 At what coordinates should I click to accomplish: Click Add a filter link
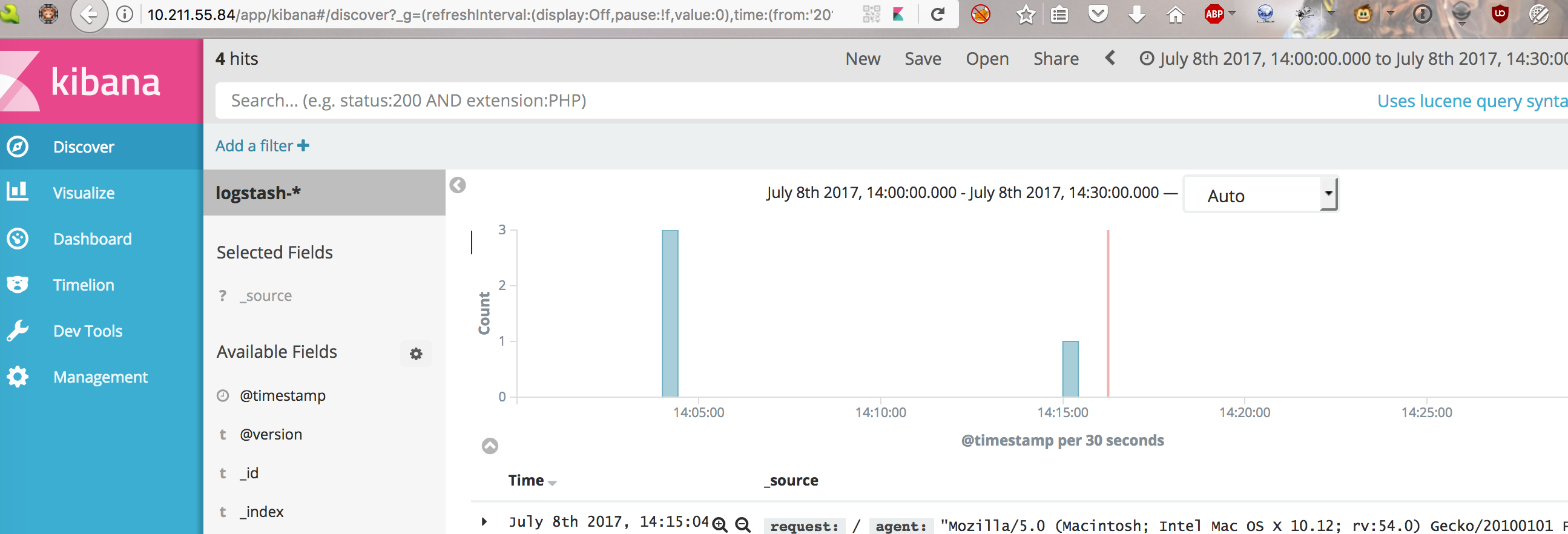coord(262,145)
